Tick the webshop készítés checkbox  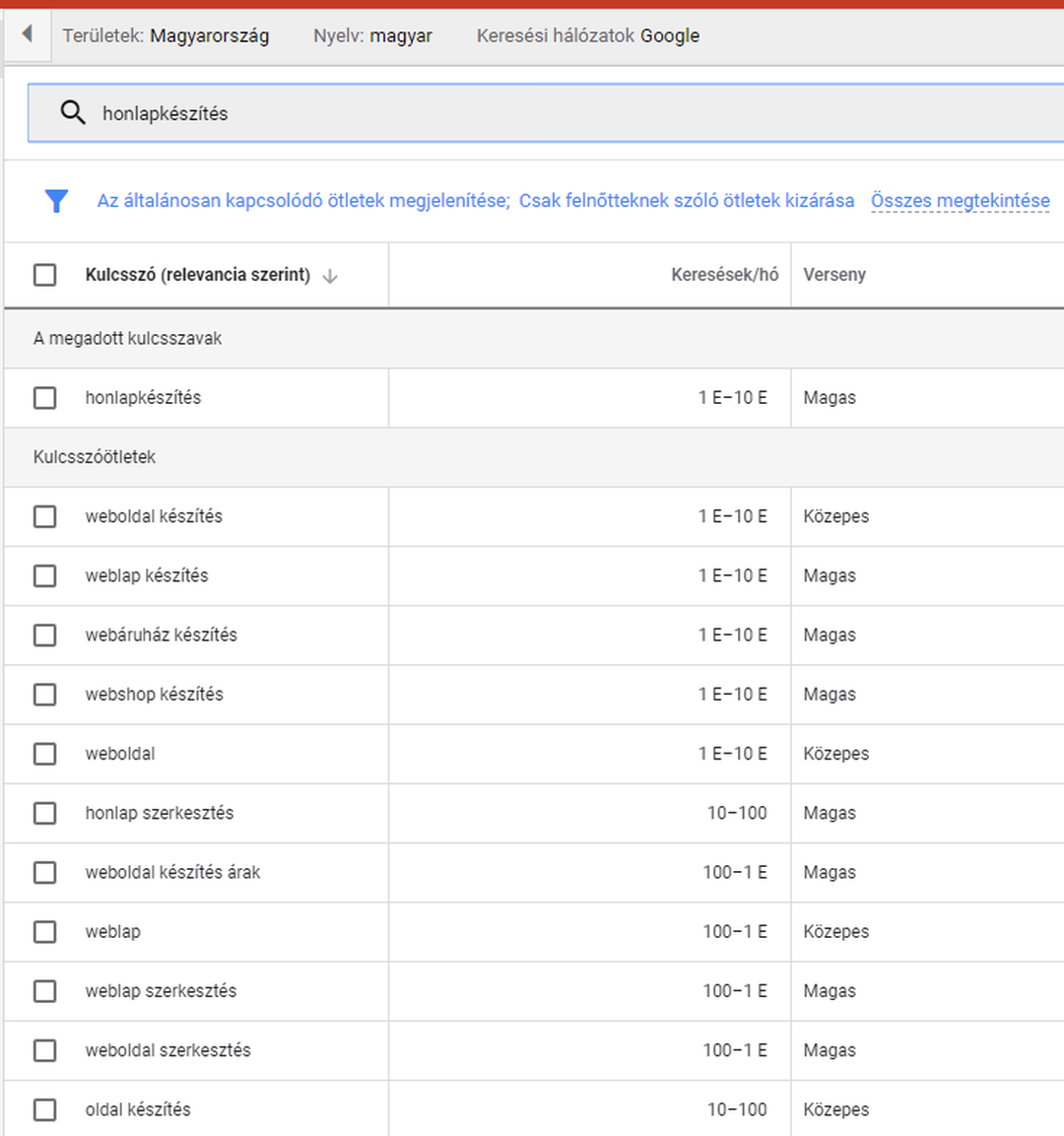point(45,695)
